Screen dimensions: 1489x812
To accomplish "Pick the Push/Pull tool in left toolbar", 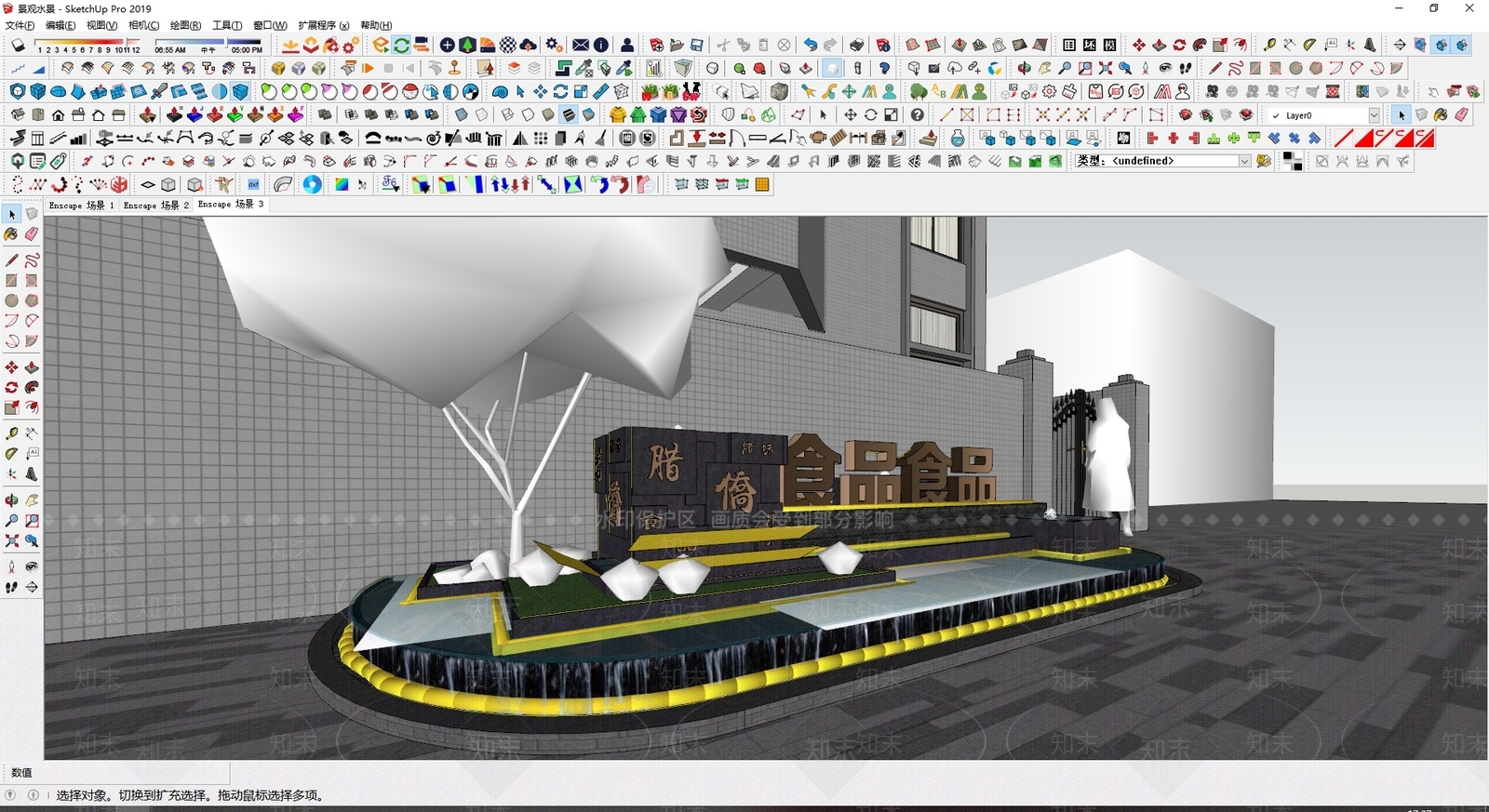I will point(32,367).
